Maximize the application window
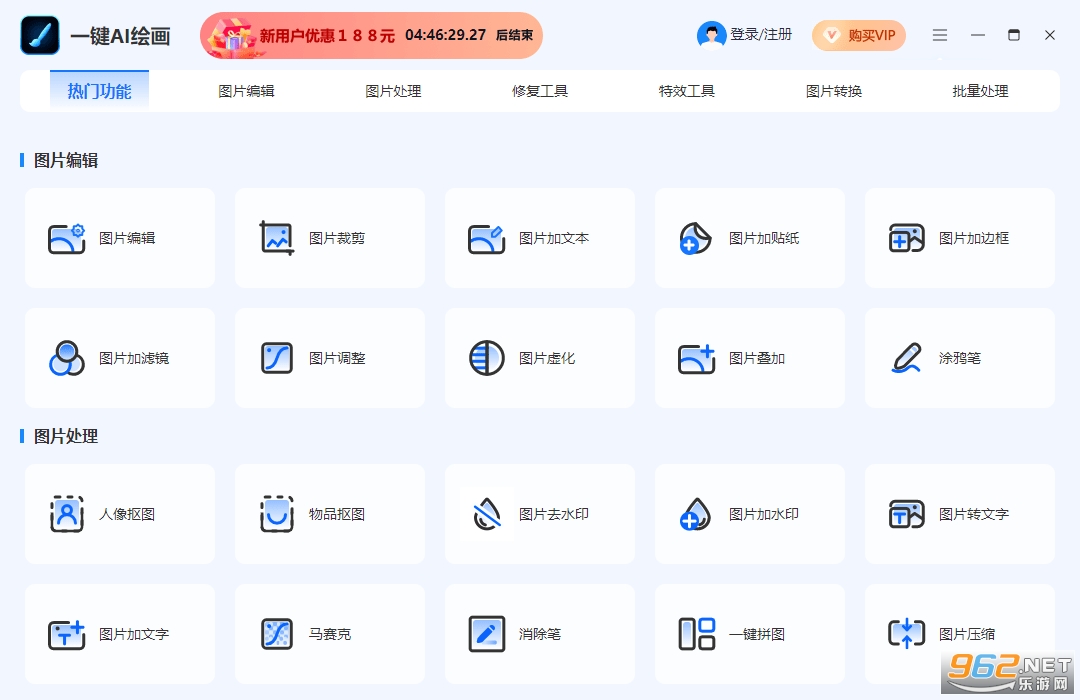The width and height of the screenshot is (1080, 700). point(1014,35)
